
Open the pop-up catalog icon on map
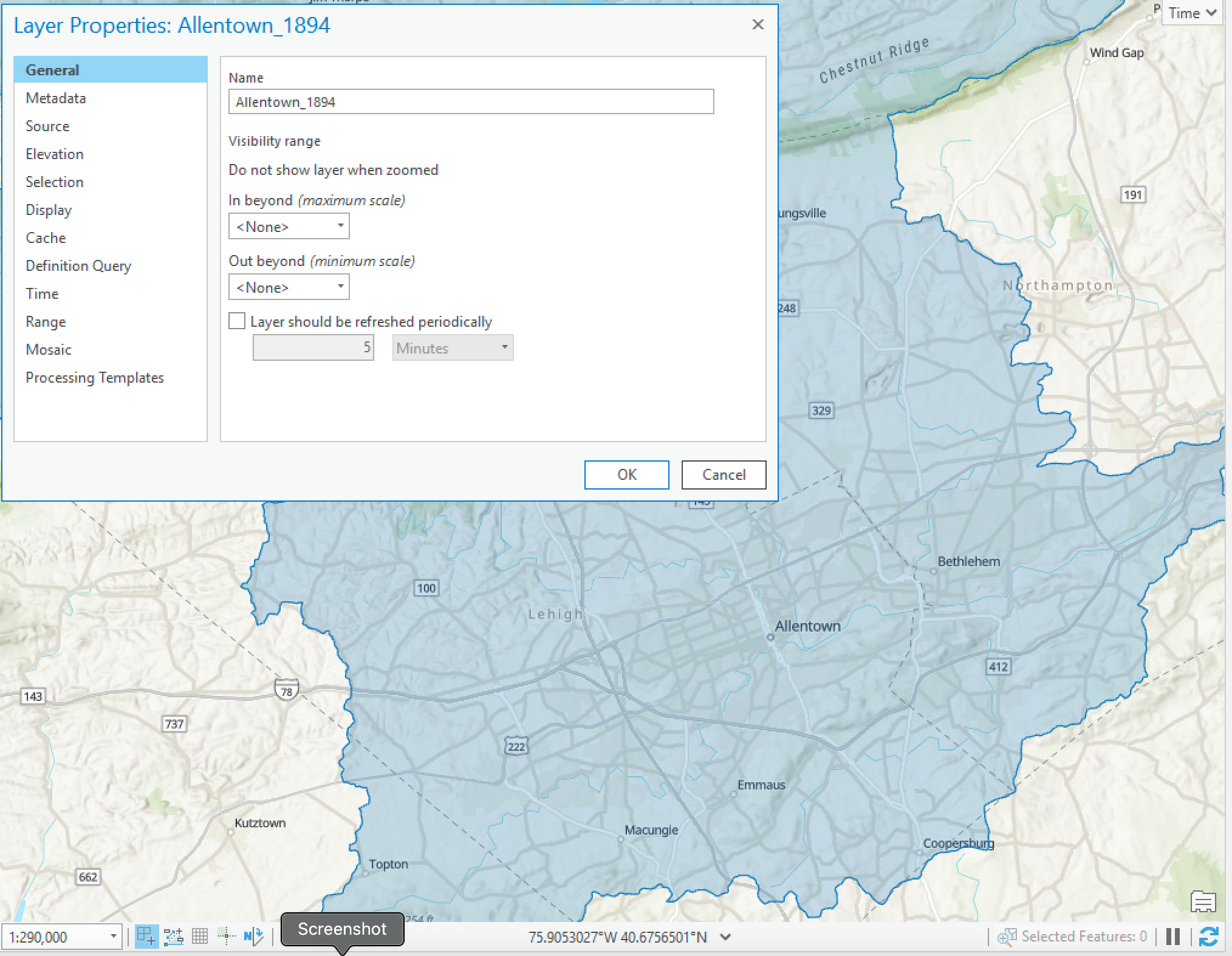tap(1203, 902)
